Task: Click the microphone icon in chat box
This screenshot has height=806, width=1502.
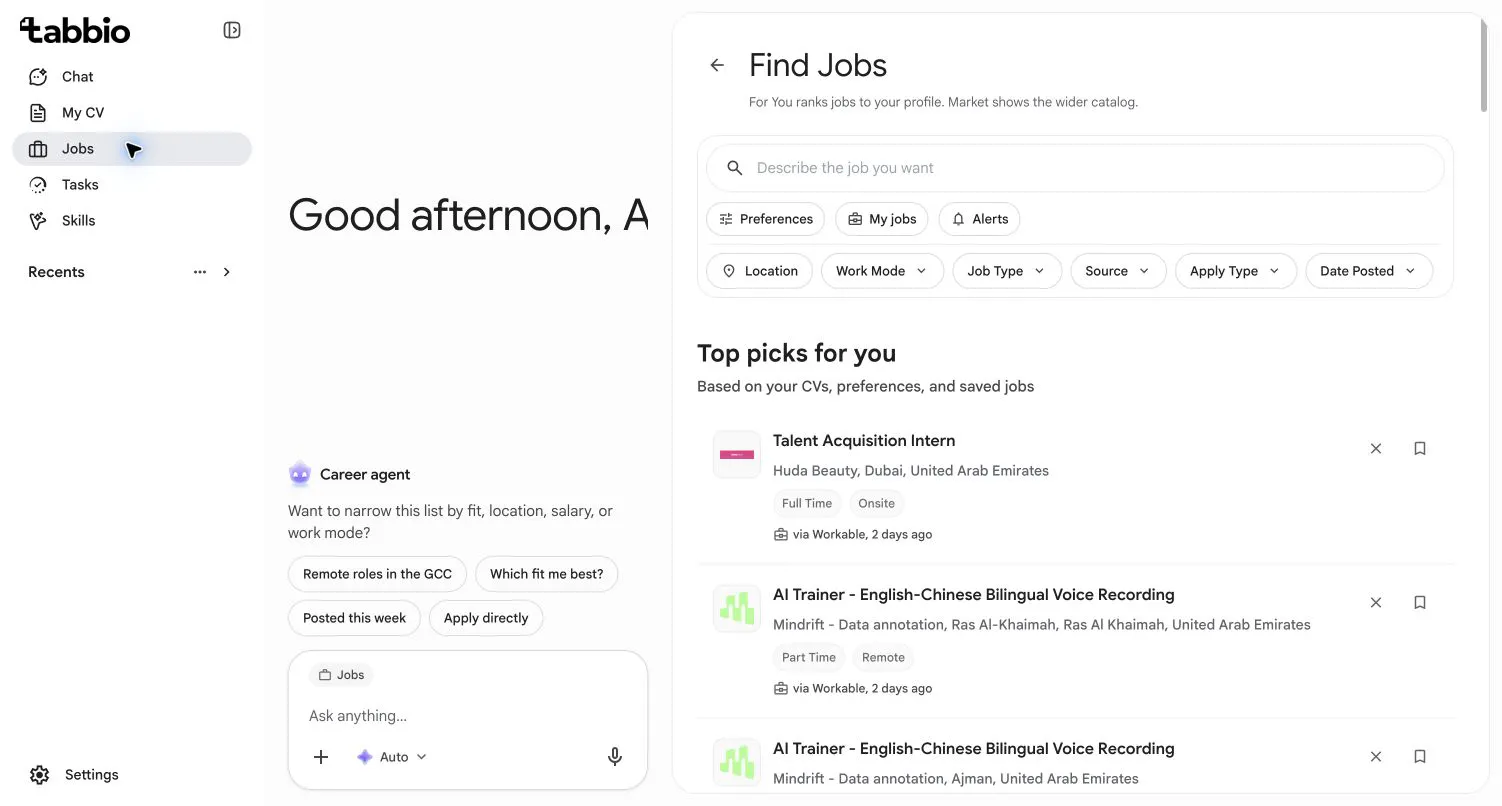Action: point(615,757)
